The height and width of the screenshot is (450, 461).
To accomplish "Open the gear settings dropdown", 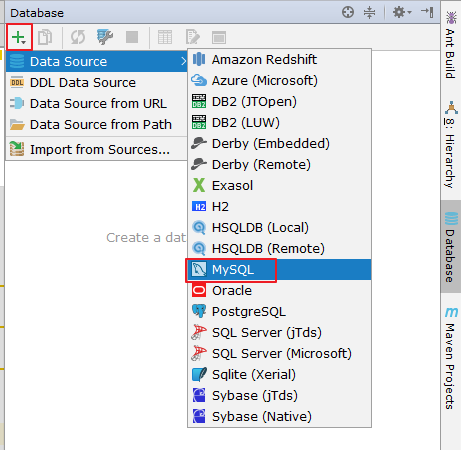I will pyautogui.click(x=402, y=13).
